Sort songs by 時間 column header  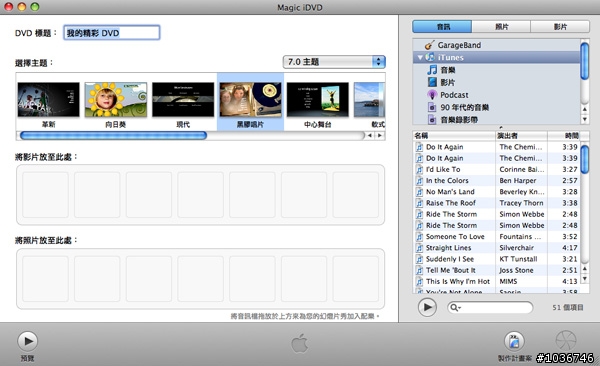[564, 136]
